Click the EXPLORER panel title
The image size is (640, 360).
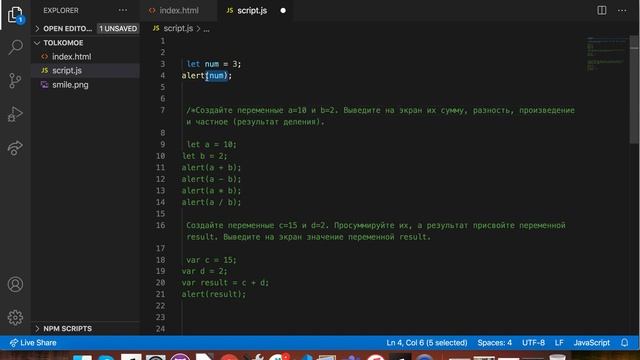(x=61, y=10)
